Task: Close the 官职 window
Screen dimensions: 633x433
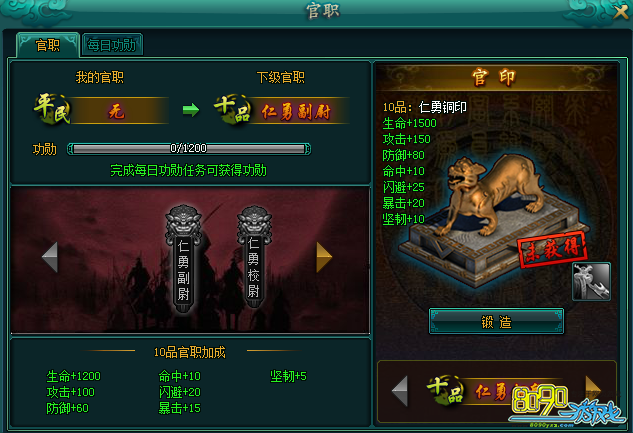Action: [620, 12]
